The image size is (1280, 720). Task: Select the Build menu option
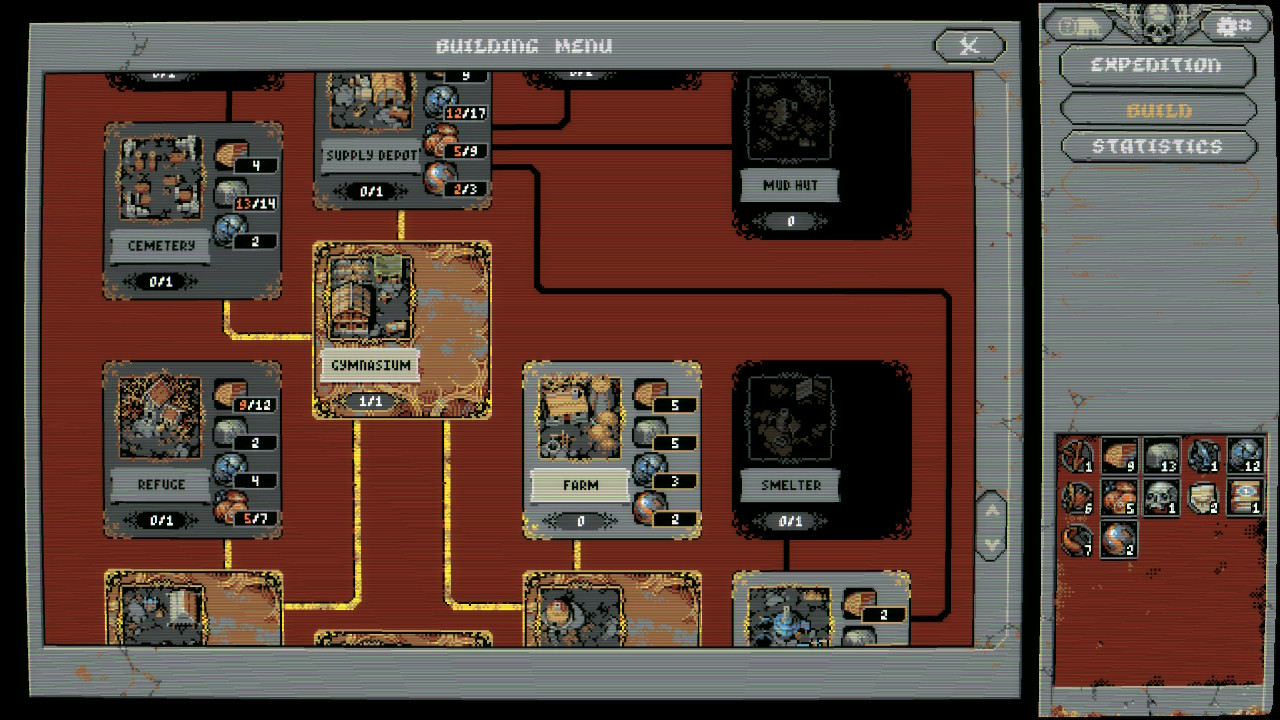tap(1158, 110)
